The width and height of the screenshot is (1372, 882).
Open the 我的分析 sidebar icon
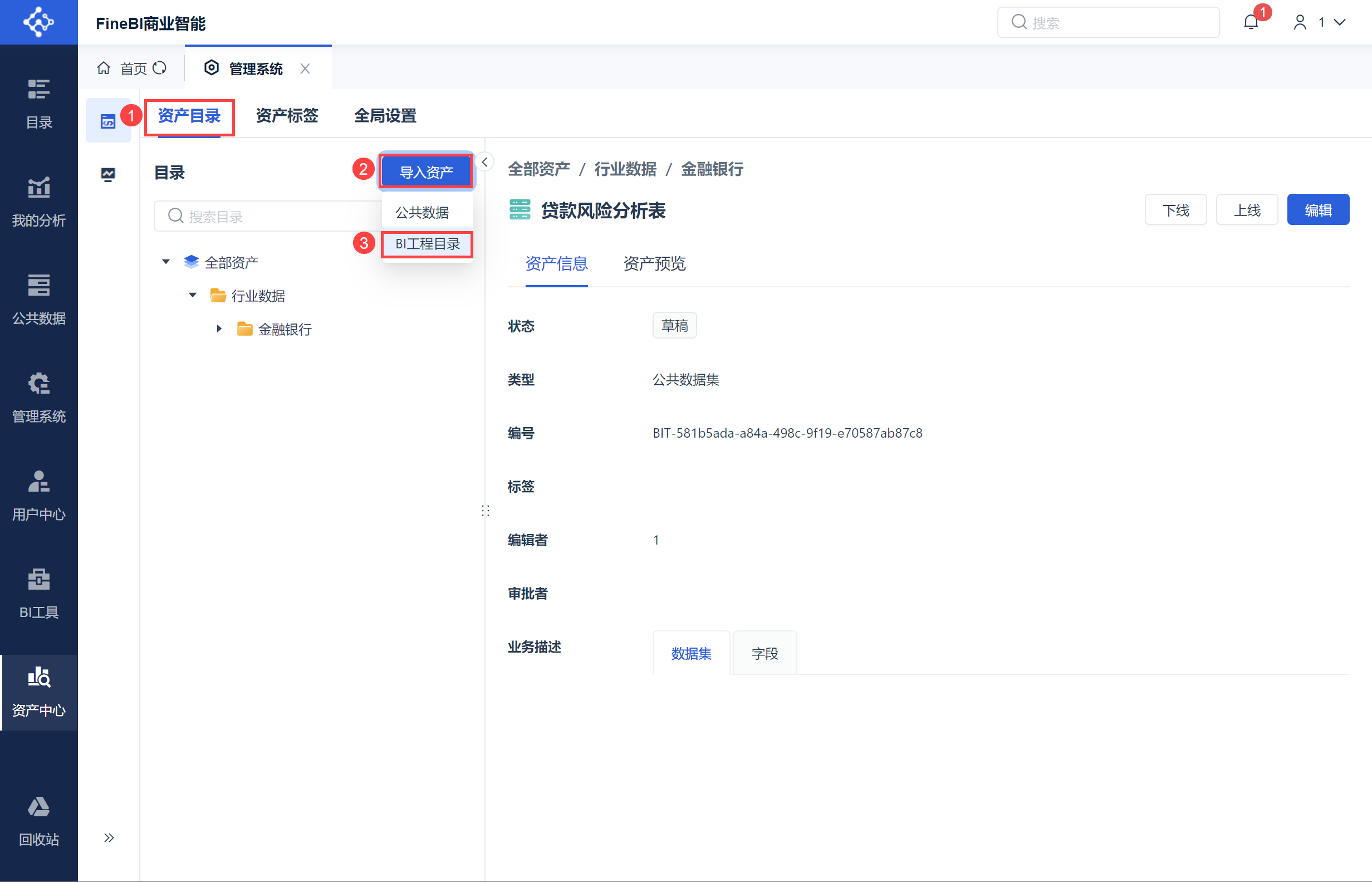38,200
